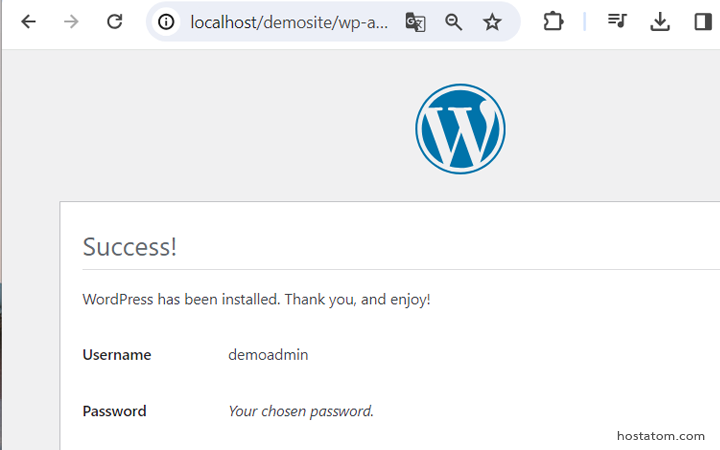Click the localhost/demosite address bar
This screenshot has width=720, height=450.
click(288, 22)
